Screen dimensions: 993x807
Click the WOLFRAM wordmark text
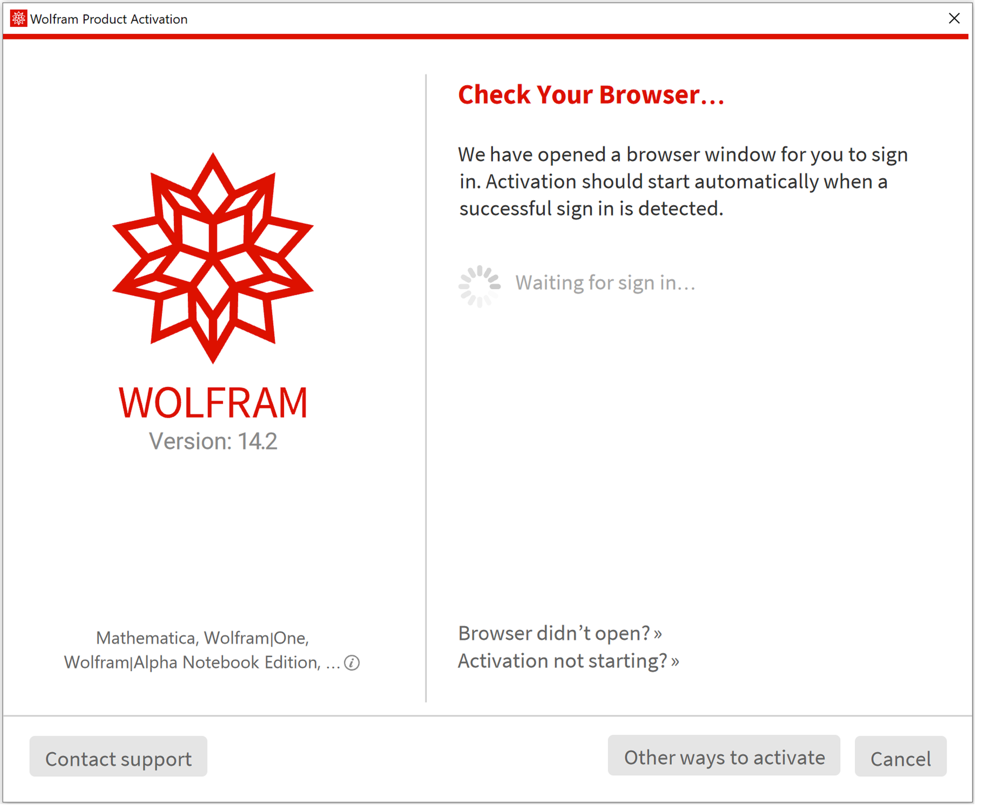(213, 402)
